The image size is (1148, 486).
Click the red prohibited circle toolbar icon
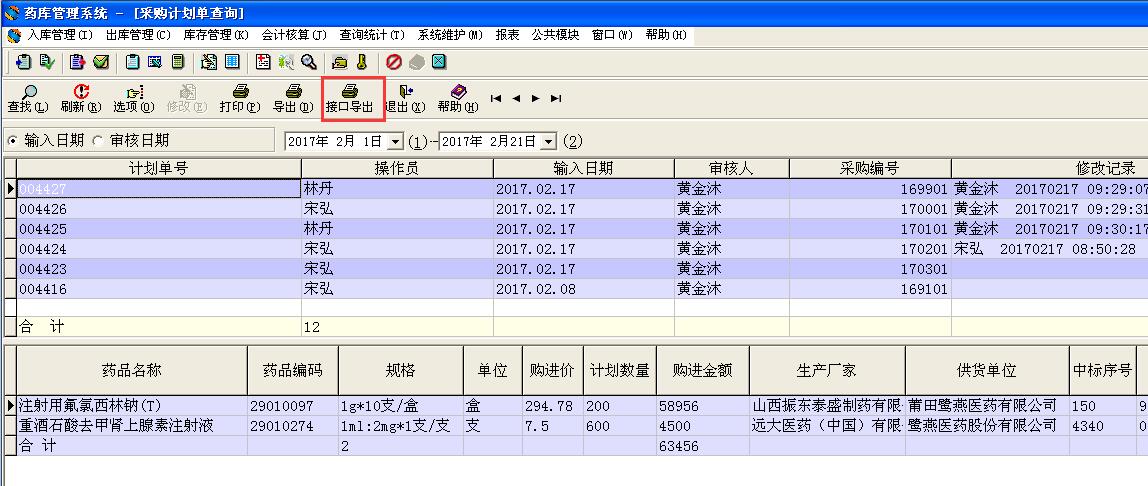tap(394, 62)
